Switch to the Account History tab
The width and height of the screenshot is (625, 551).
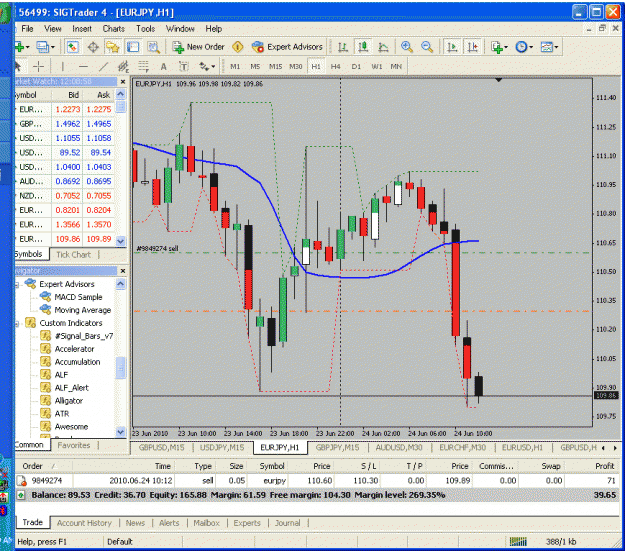(84, 523)
